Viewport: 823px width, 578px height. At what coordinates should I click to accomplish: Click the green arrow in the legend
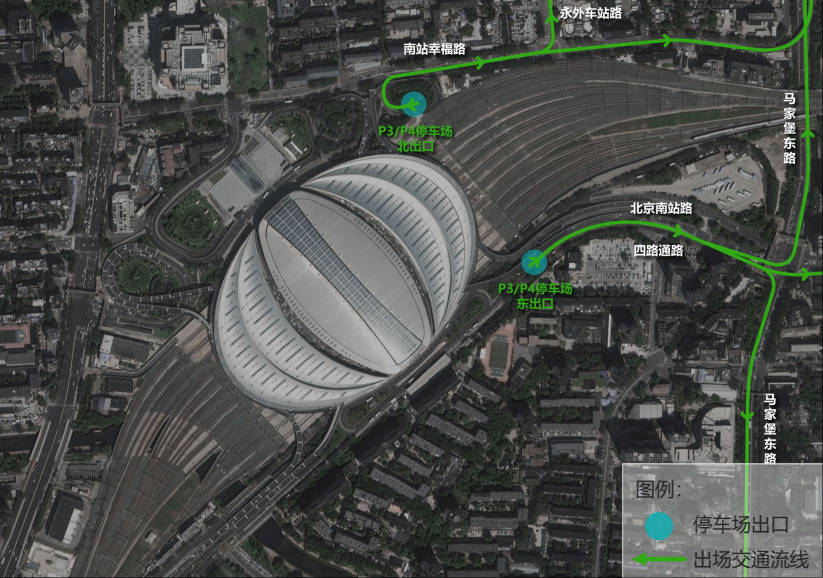click(659, 559)
